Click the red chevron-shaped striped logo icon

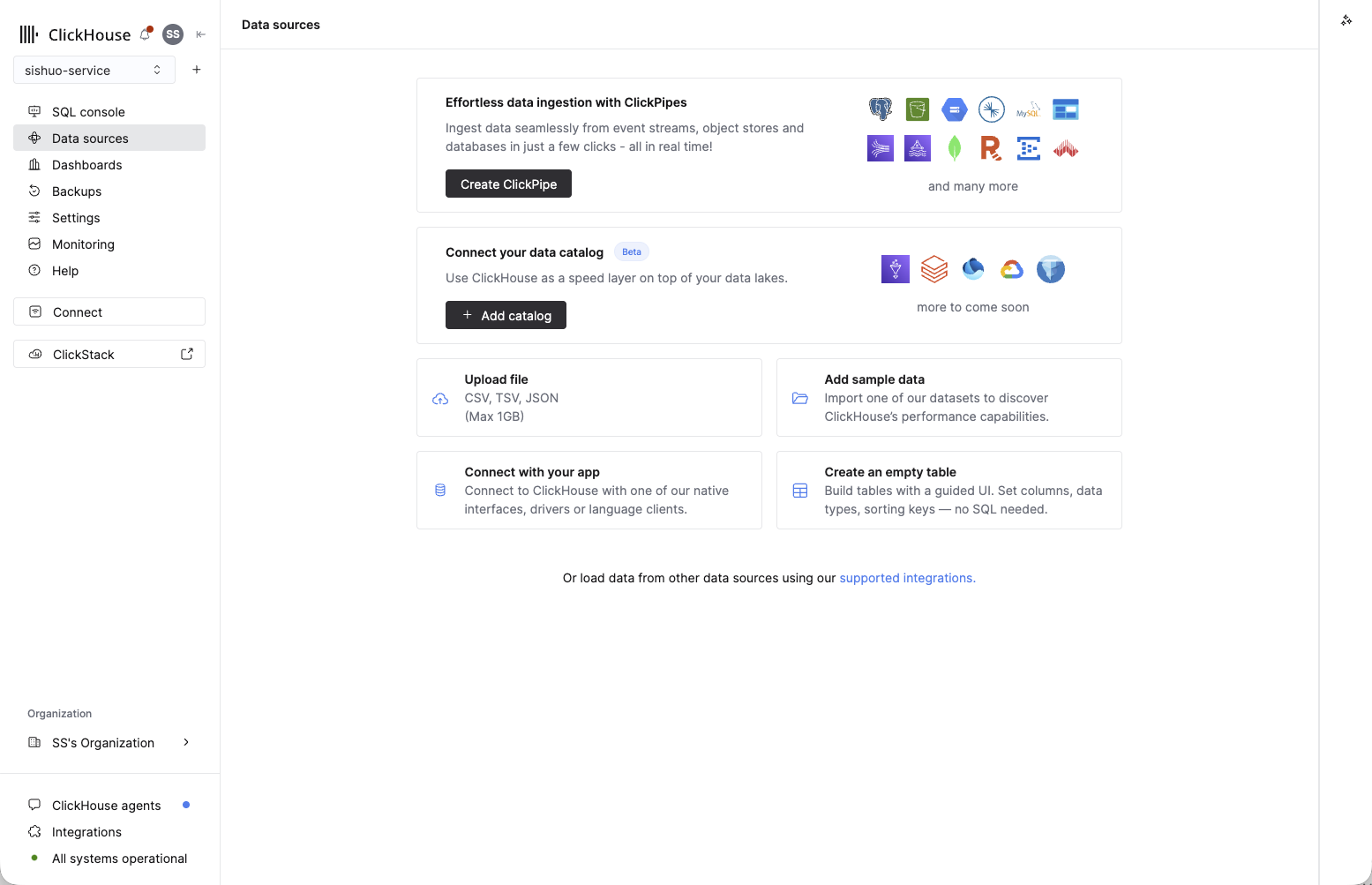click(x=1066, y=148)
